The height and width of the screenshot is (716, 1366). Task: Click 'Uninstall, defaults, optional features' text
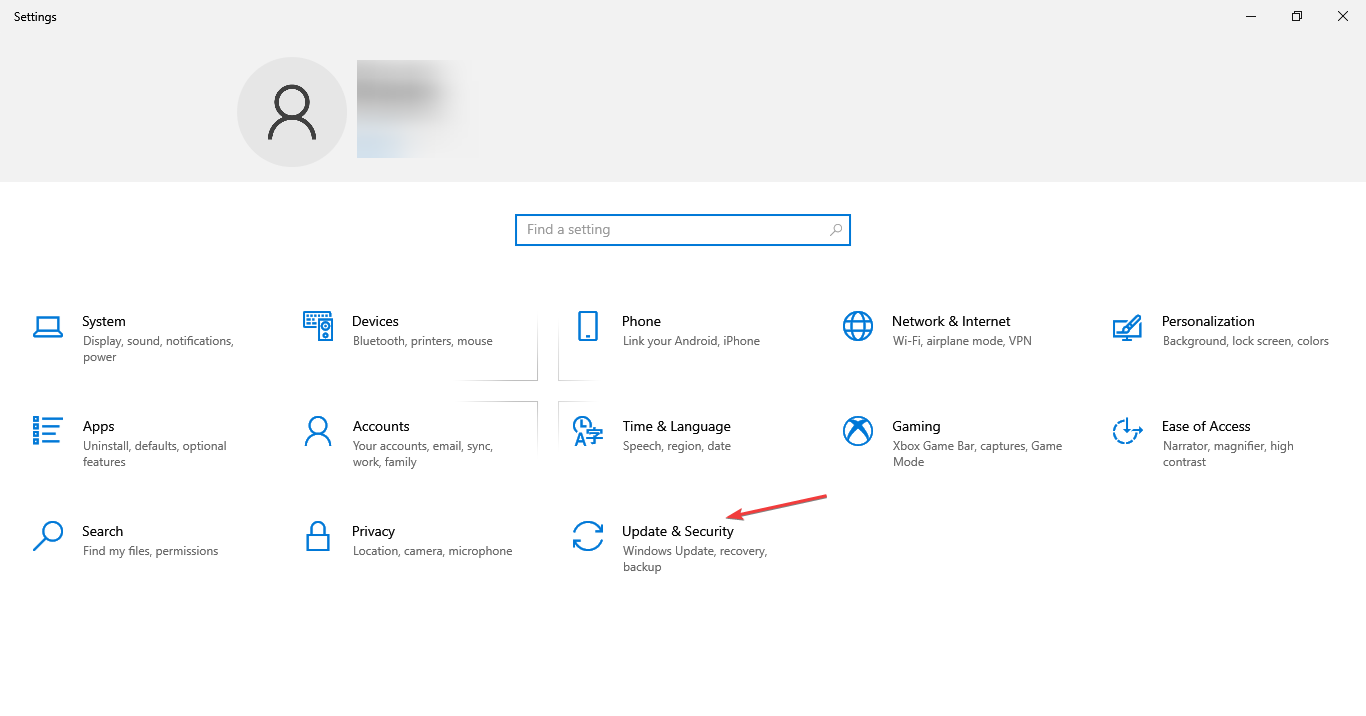click(x=155, y=454)
